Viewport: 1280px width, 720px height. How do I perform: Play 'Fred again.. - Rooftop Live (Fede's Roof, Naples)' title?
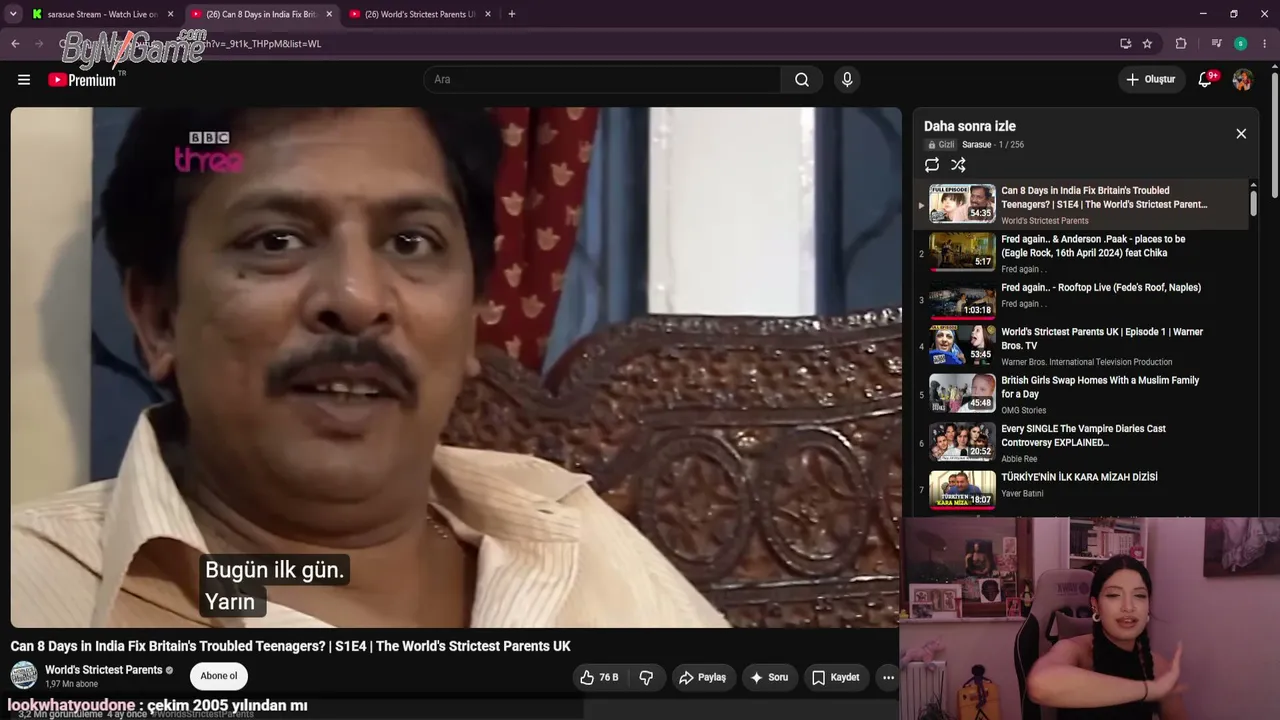[1101, 288]
